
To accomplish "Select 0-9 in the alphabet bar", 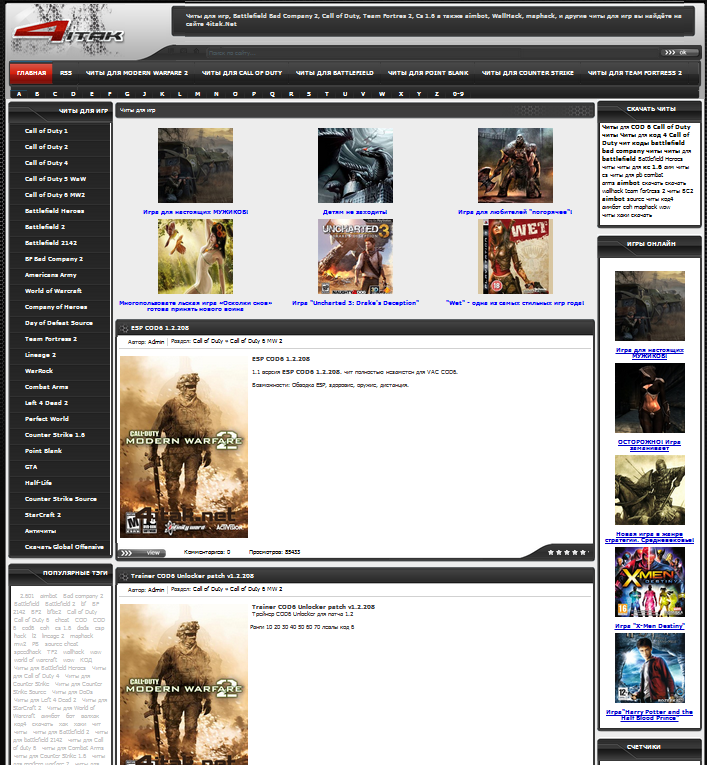I will pos(458,94).
